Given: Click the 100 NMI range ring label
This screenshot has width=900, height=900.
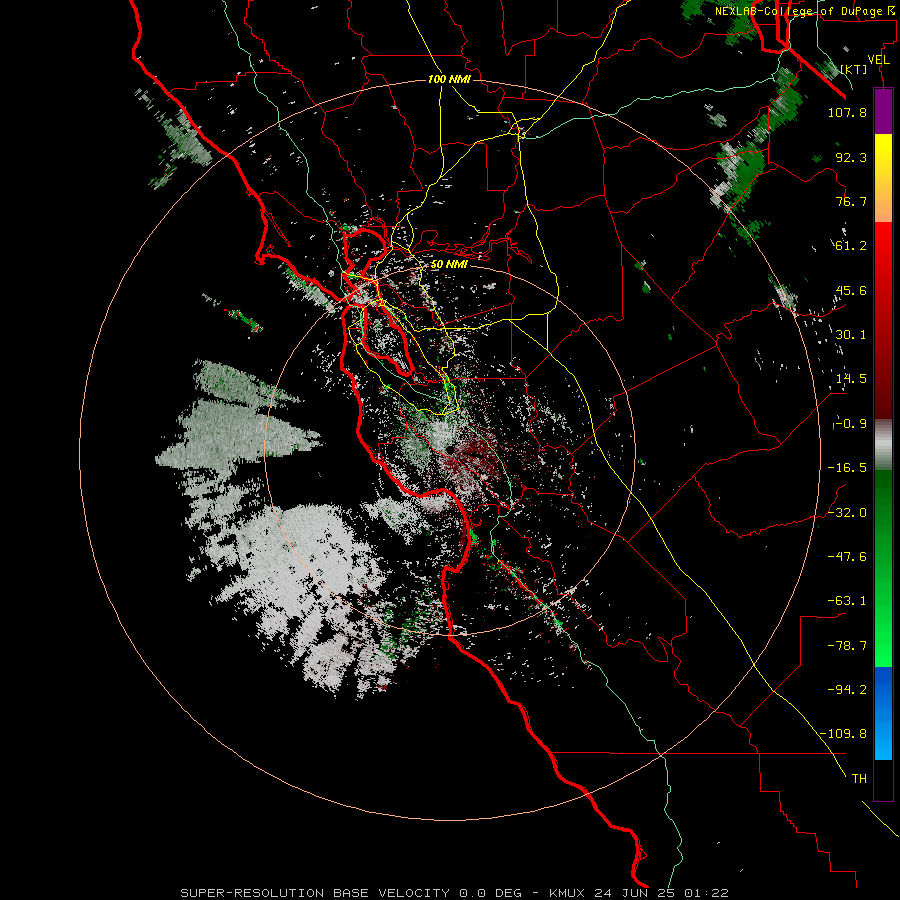Looking at the screenshot, I should (x=449, y=79).
